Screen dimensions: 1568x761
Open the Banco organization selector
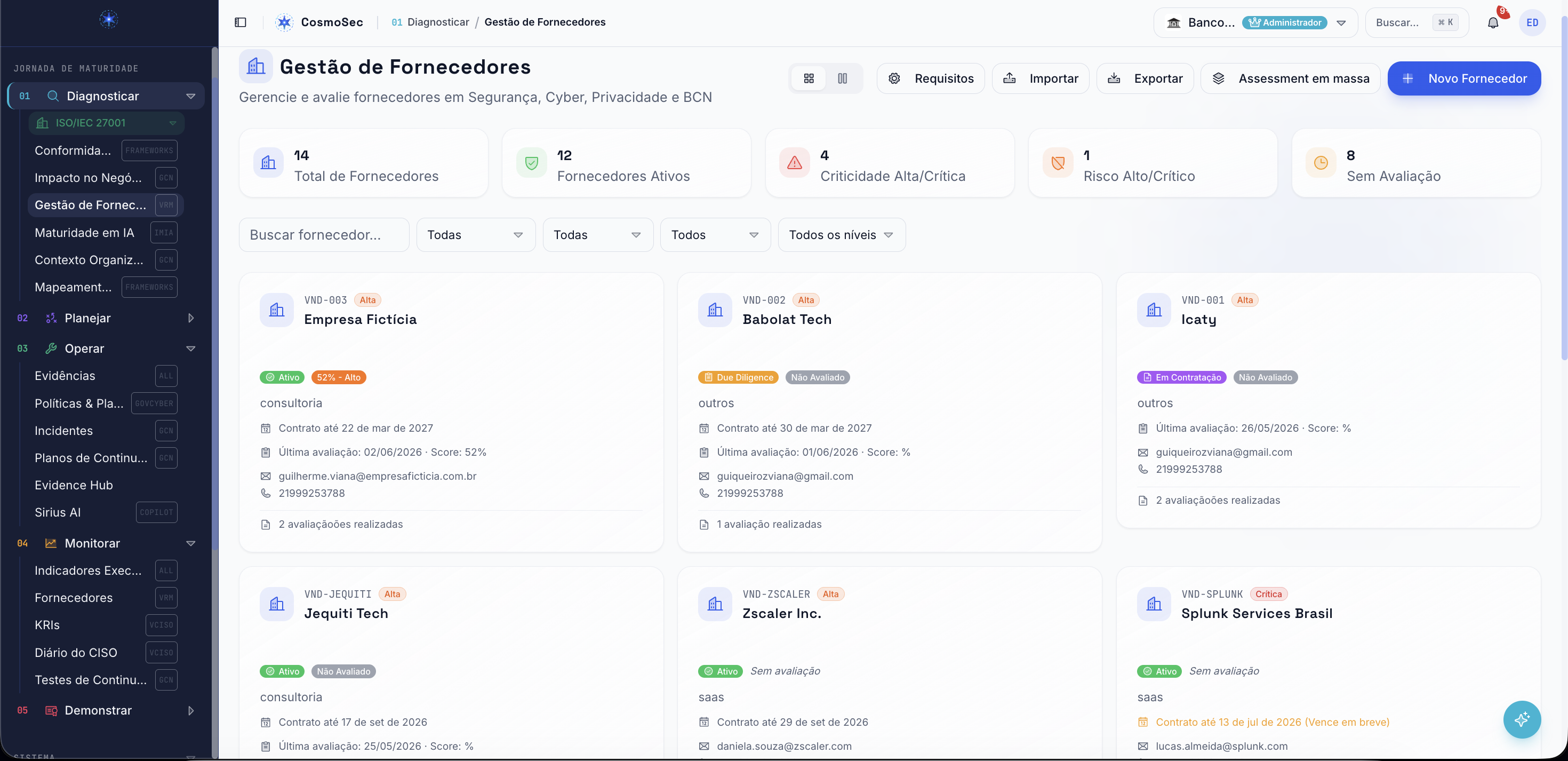(1255, 22)
